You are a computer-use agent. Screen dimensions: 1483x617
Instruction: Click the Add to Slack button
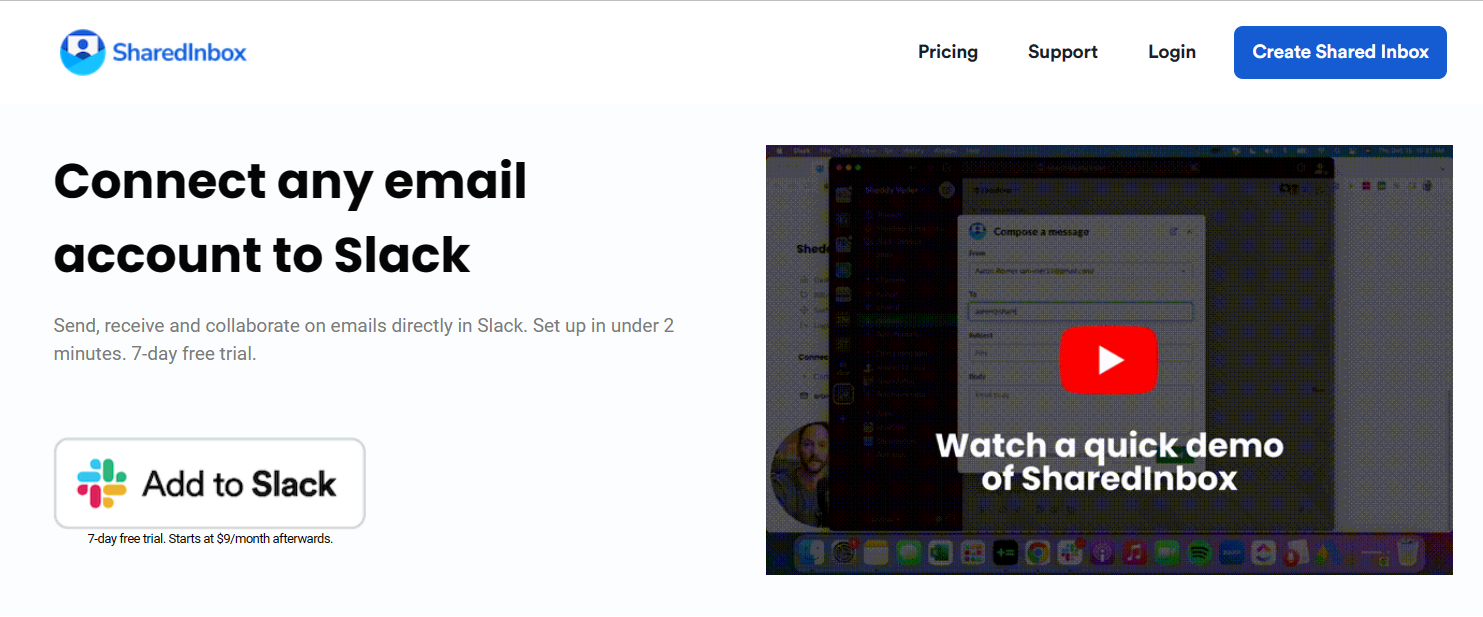click(209, 483)
